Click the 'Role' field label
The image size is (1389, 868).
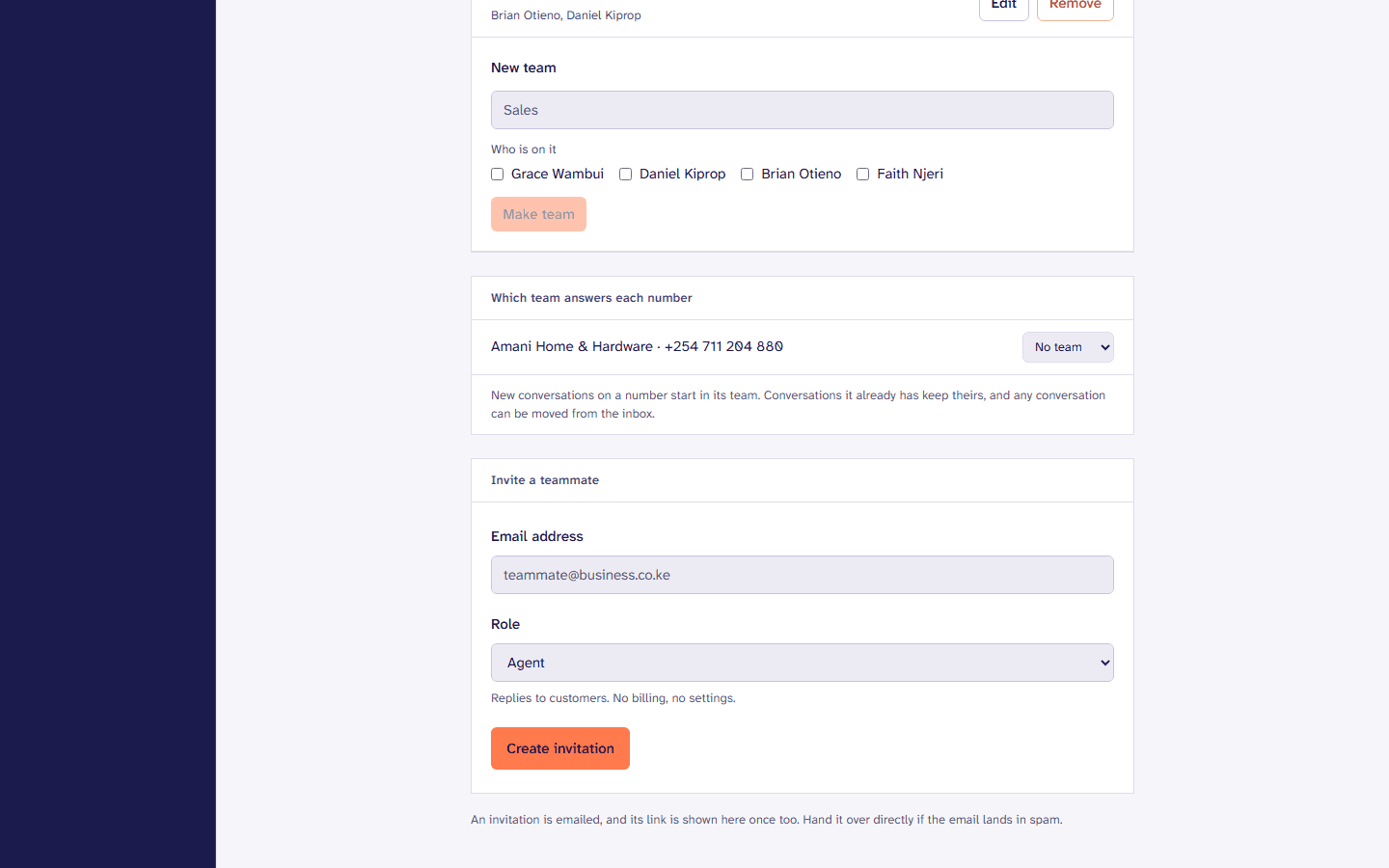pyautogui.click(x=505, y=624)
